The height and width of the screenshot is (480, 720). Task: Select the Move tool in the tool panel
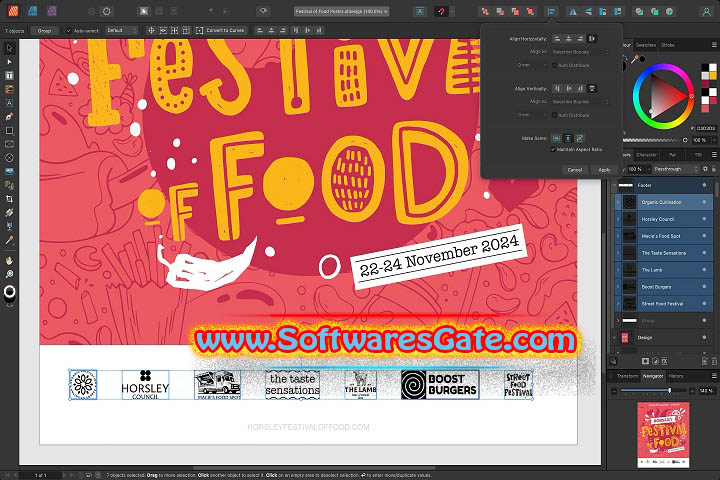(x=9, y=48)
